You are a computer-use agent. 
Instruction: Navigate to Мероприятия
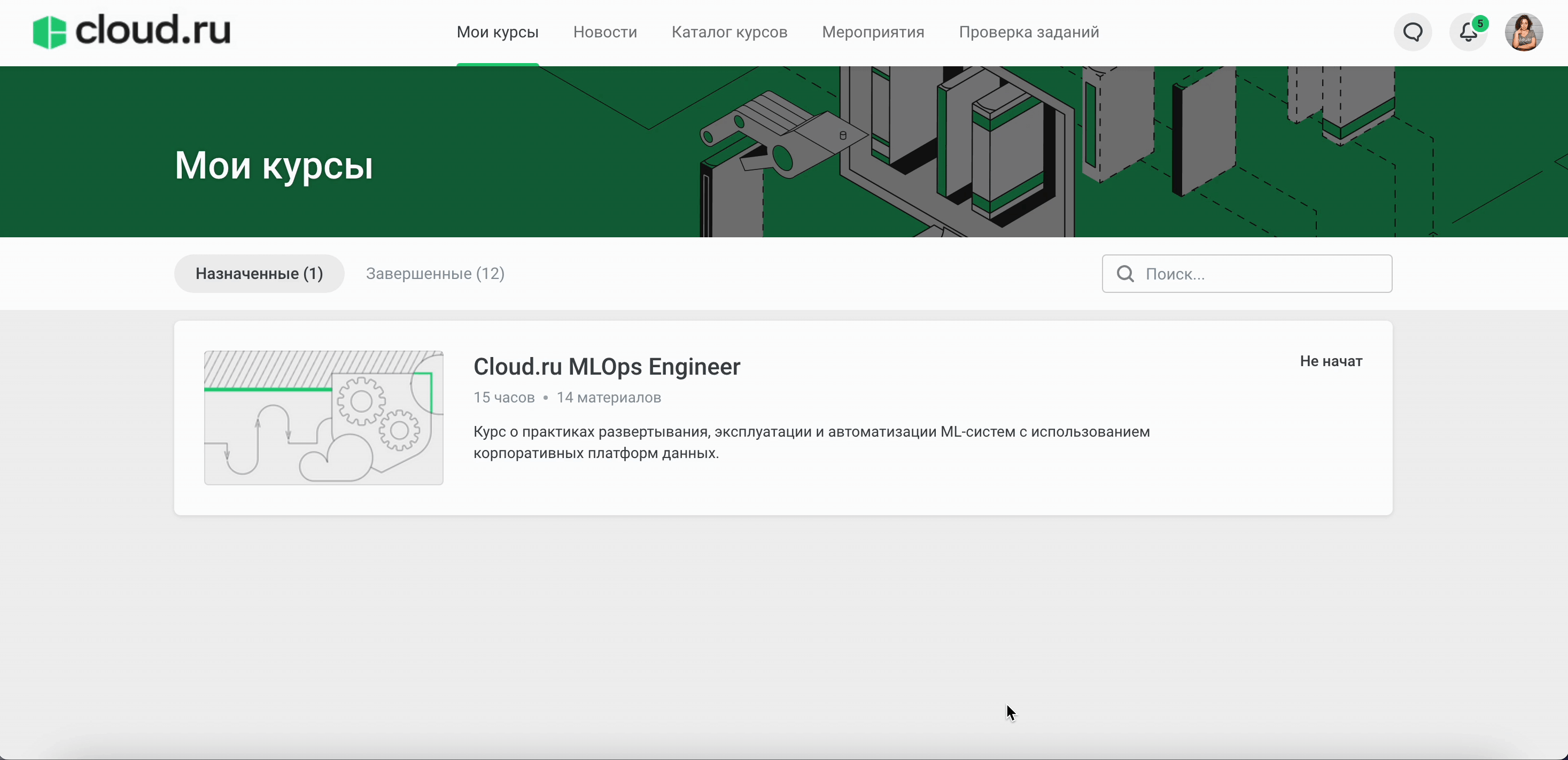873,32
